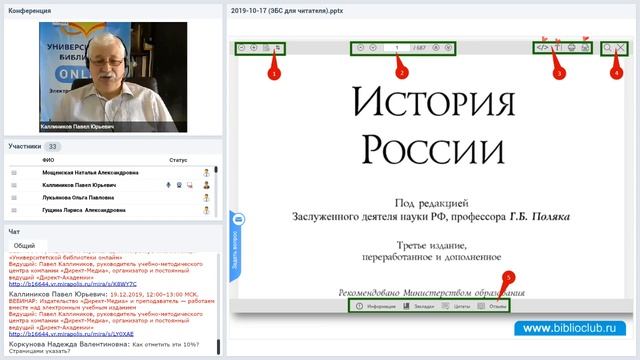
Task: Click the participants count badge 33
Action: click(52, 147)
